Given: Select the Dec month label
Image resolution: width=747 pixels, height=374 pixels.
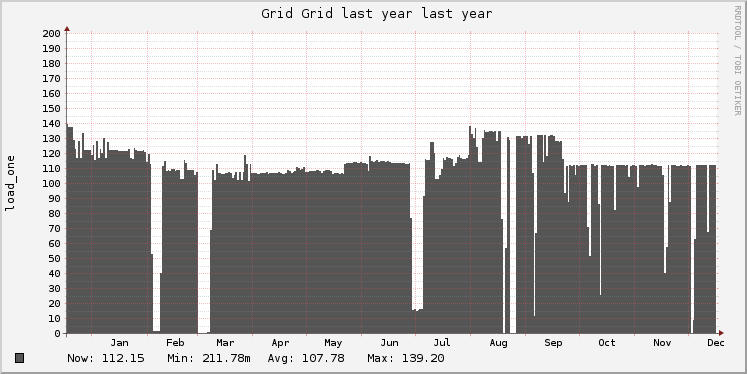Looking at the screenshot, I should click(716, 343).
